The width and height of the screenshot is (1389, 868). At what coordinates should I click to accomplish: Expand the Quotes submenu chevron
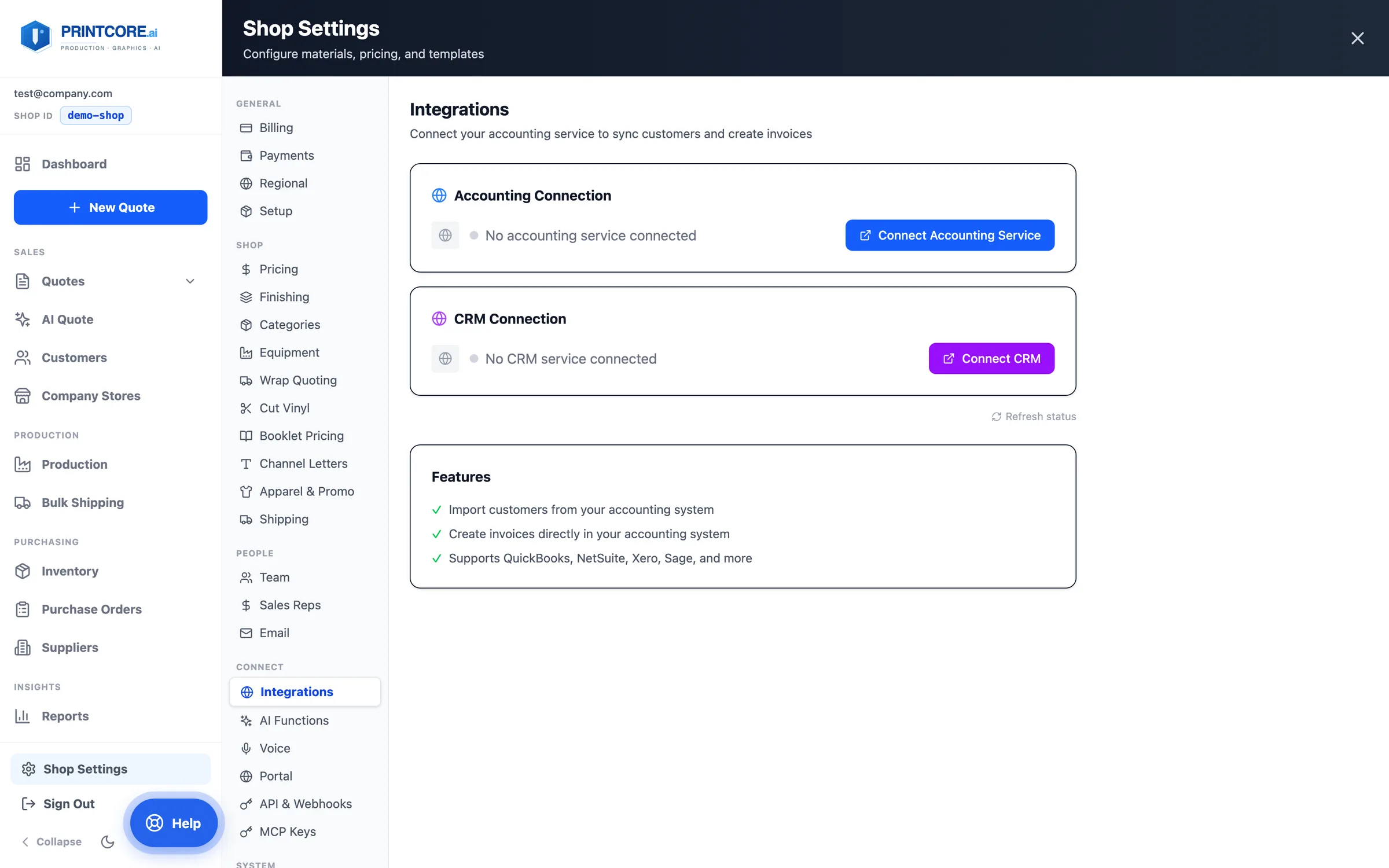190,281
